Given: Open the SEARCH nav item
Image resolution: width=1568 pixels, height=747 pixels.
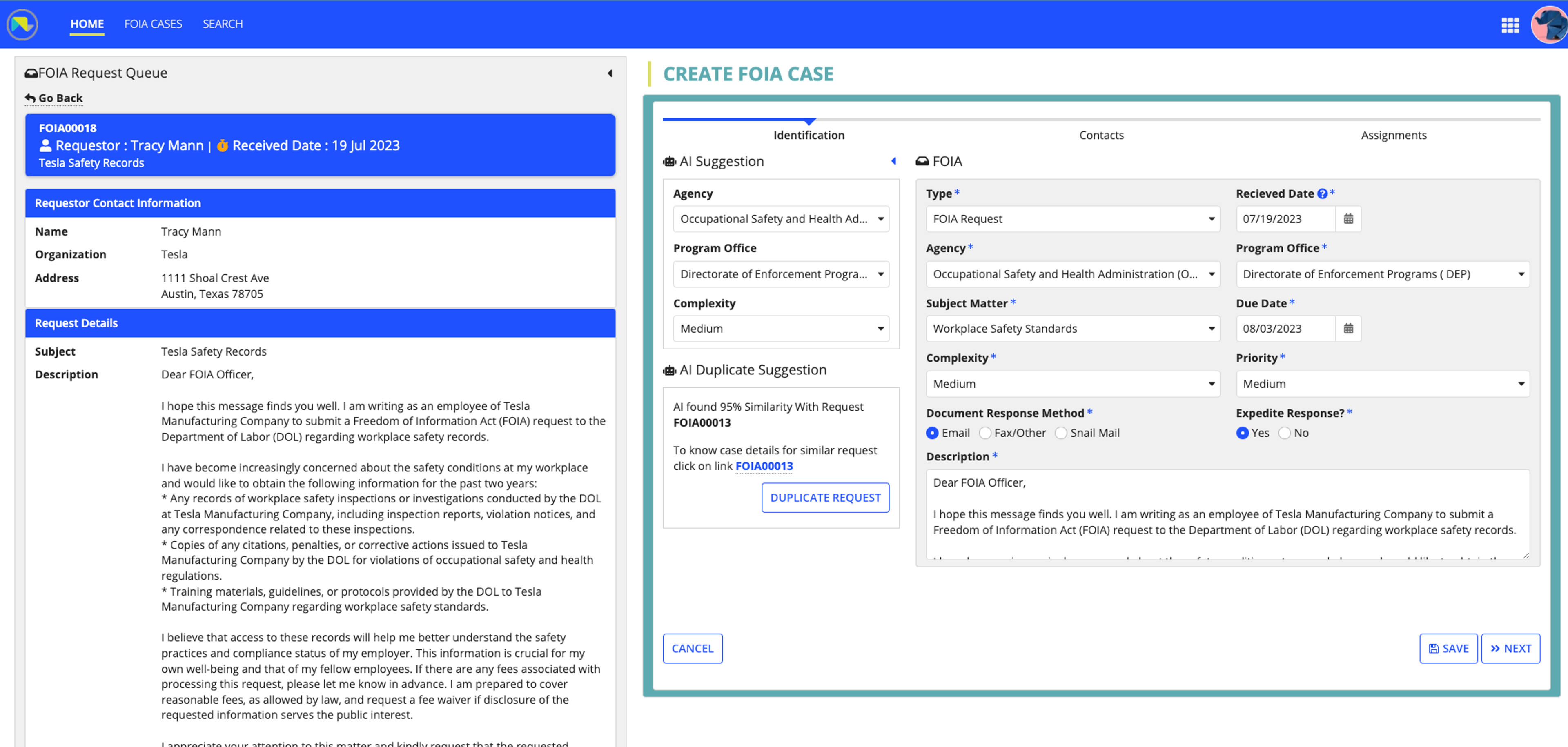Looking at the screenshot, I should point(223,24).
